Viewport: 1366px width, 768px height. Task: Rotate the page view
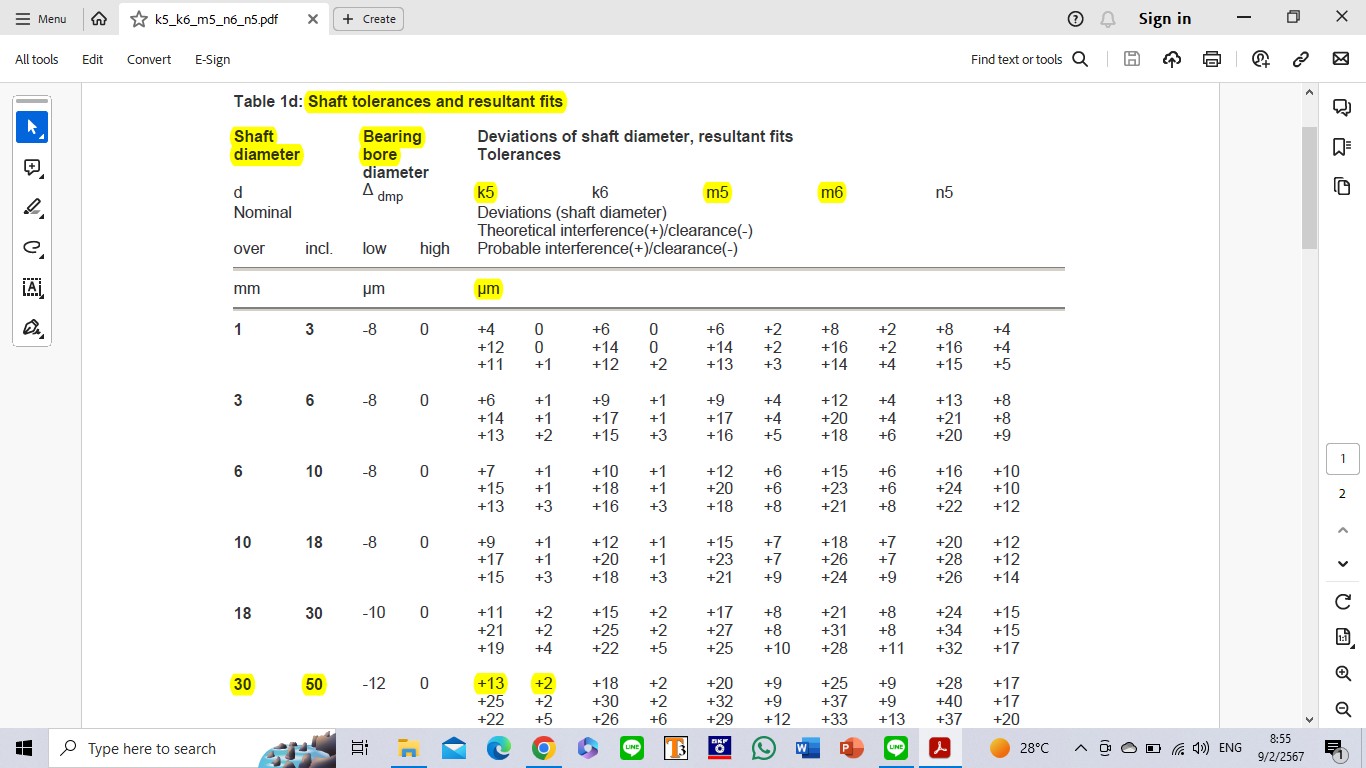click(1343, 601)
